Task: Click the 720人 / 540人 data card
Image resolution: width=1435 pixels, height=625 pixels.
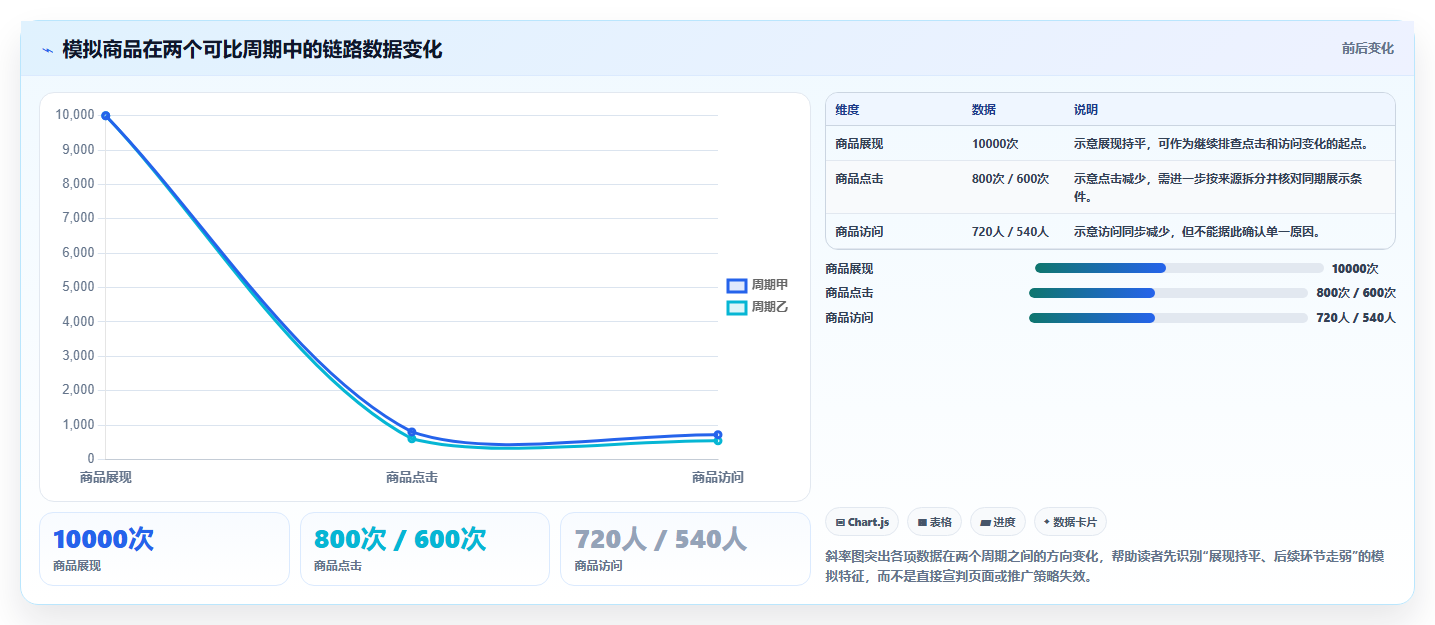Action: [x=685, y=549]
